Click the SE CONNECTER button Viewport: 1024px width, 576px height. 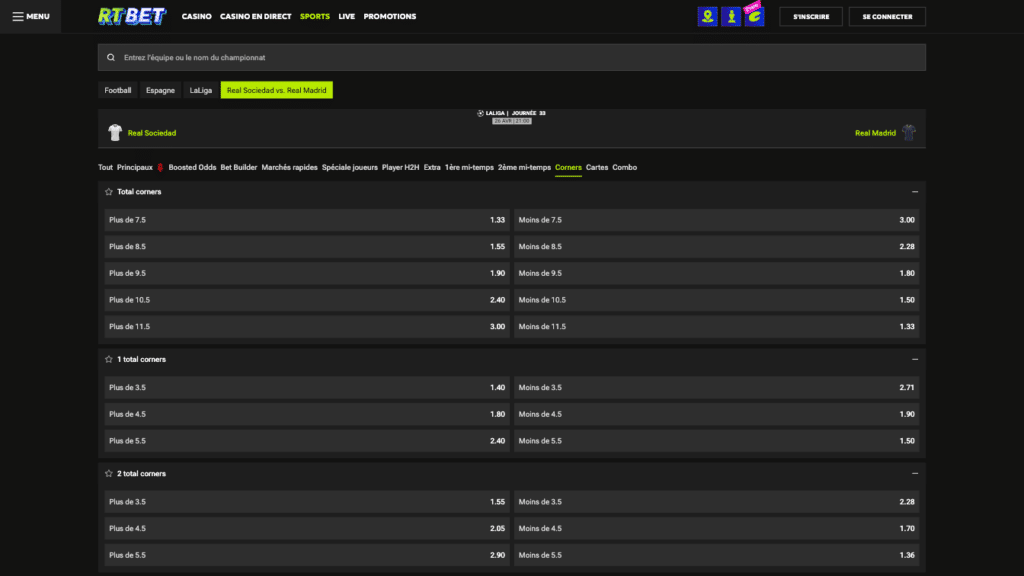887,16
